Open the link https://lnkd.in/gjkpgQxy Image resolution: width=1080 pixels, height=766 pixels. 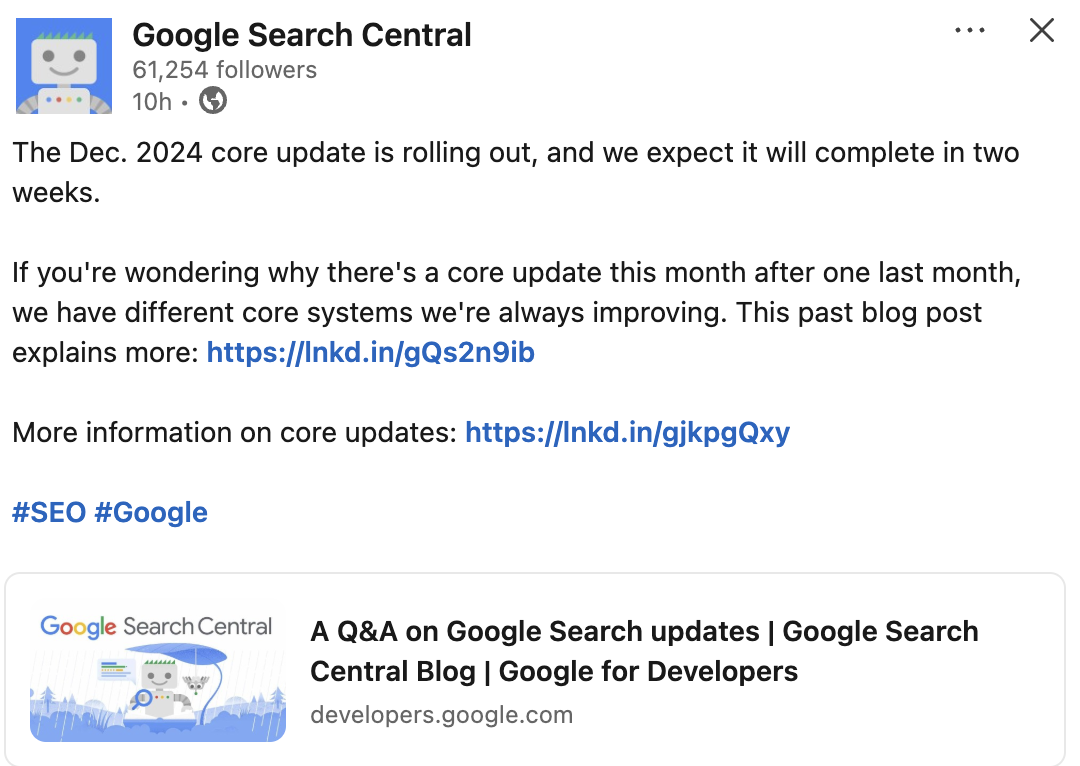coord(627,432)
